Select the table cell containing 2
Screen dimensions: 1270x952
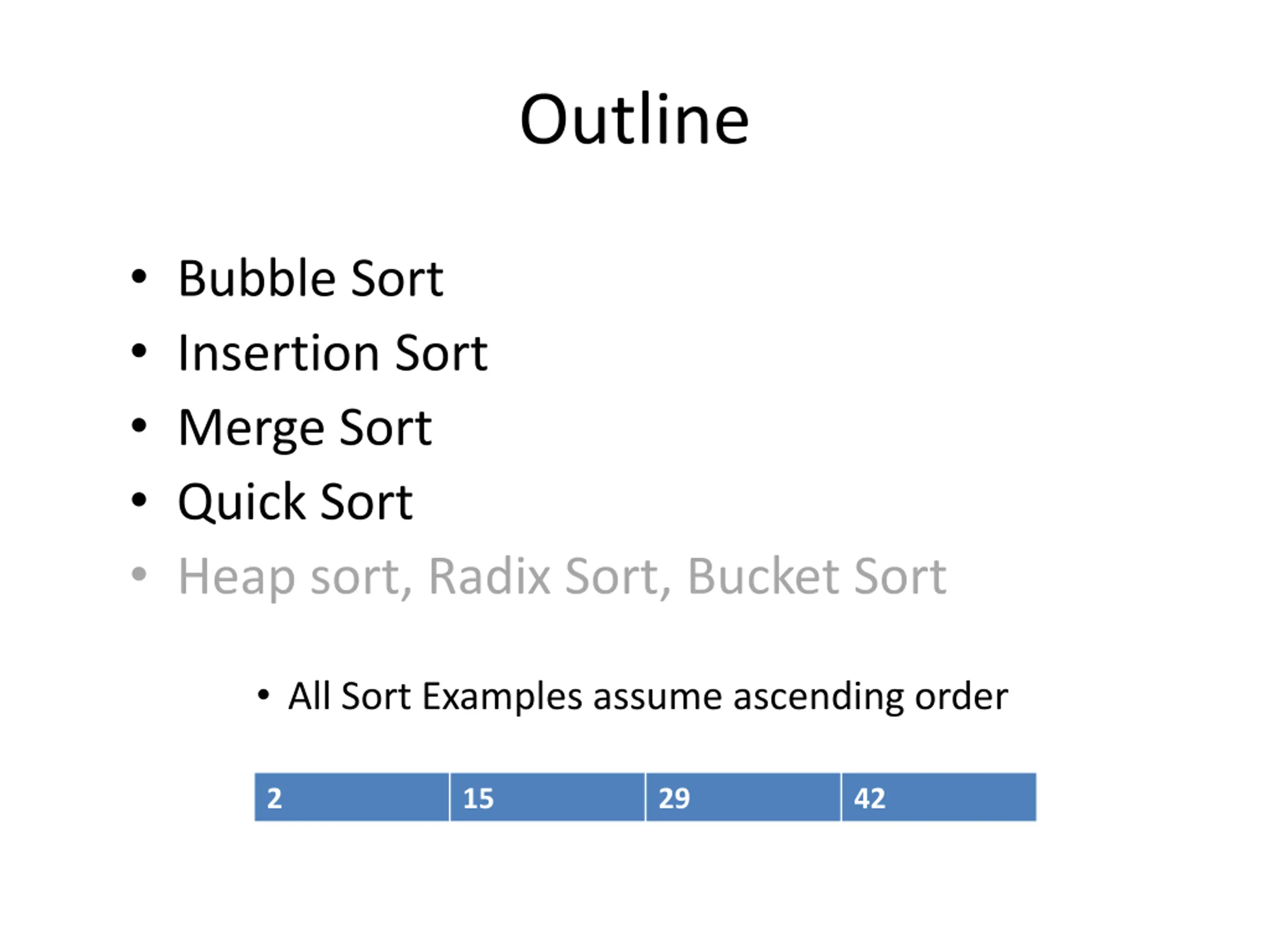(352, 798)
